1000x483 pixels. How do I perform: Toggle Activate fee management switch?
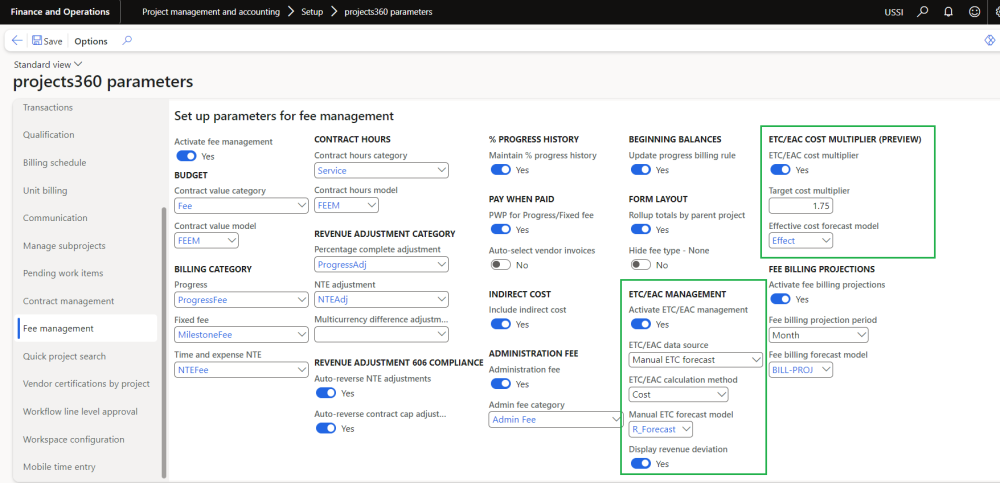coord(185,156)
